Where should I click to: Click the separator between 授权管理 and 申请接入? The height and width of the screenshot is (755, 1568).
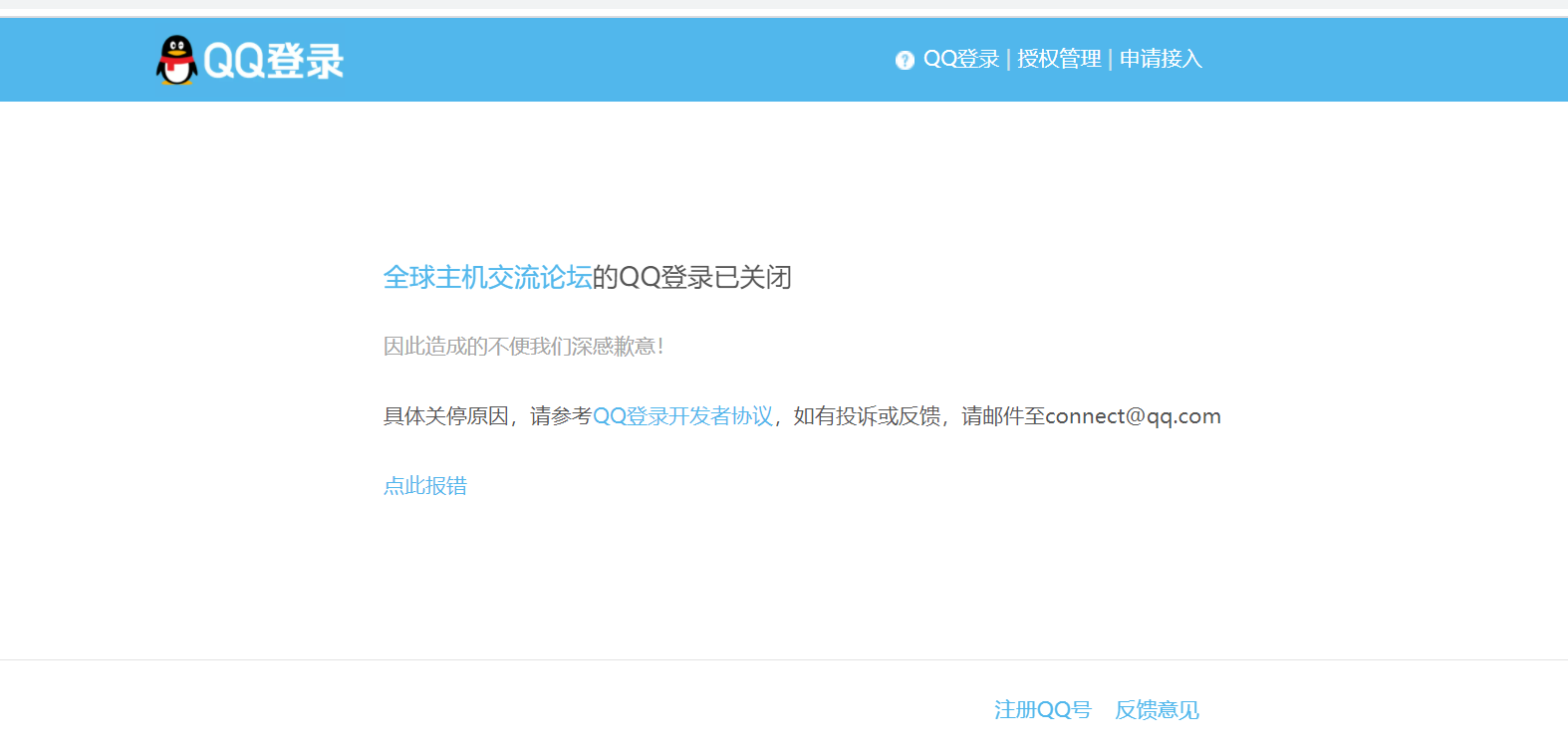point(1110,59)
